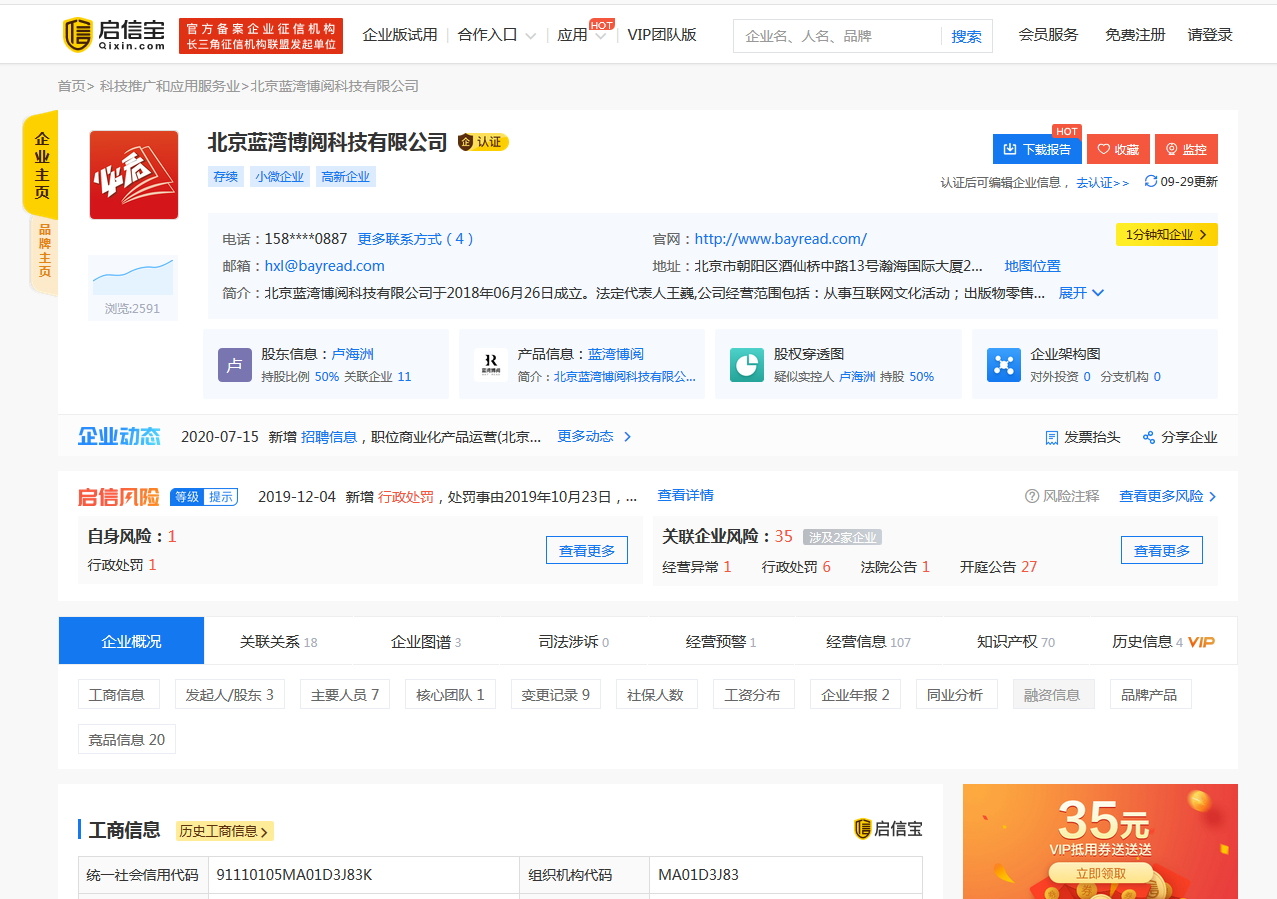Image resolution: width=1277 pixels, height=899 pixels.
Task: Click the 搜索 search button
Action: pos(966,36)
